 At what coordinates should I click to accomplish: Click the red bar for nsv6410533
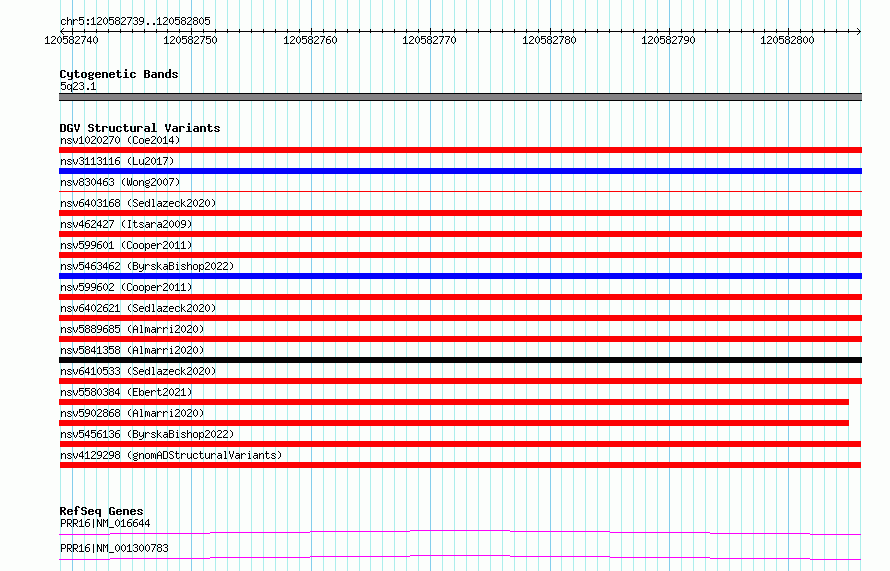point(460,381)
